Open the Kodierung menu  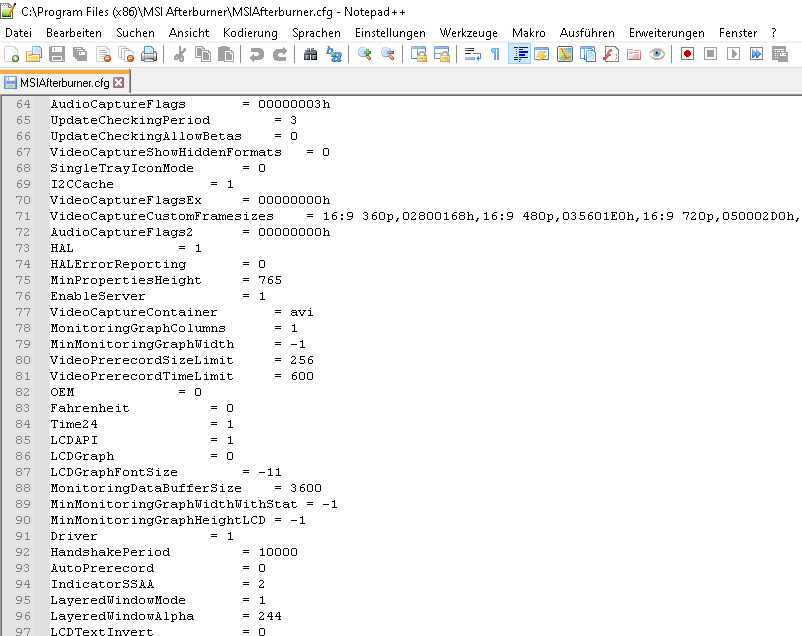point(250,33)
